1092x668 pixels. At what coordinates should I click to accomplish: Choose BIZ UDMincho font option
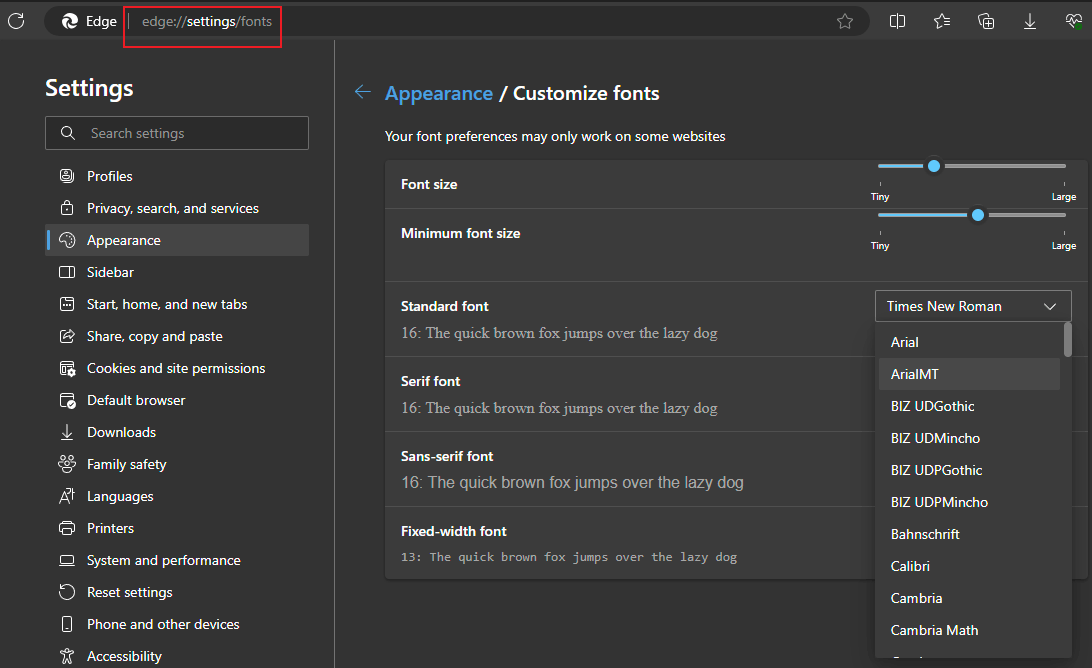(969, 438)
